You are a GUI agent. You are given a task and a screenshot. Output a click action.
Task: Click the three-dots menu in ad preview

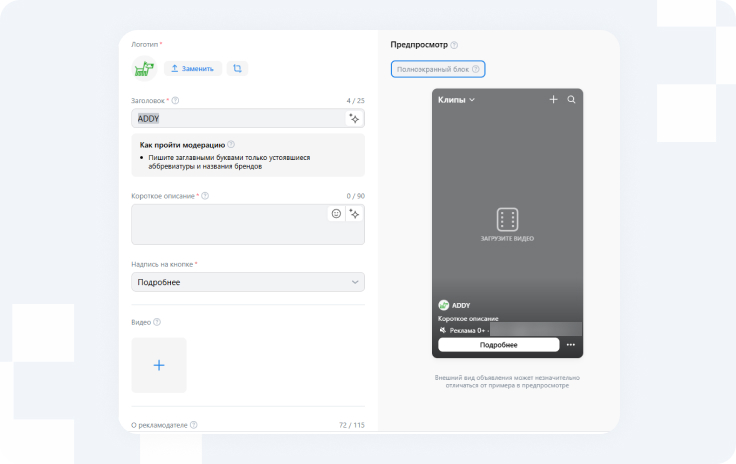[571, 345]
